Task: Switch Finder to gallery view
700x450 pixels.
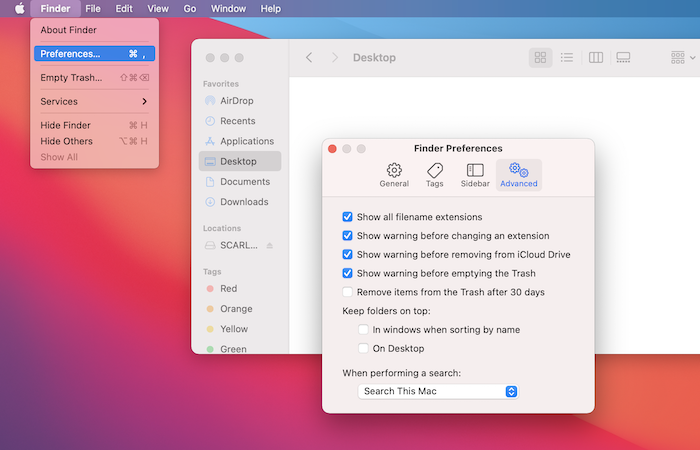Action: (623, 58)
